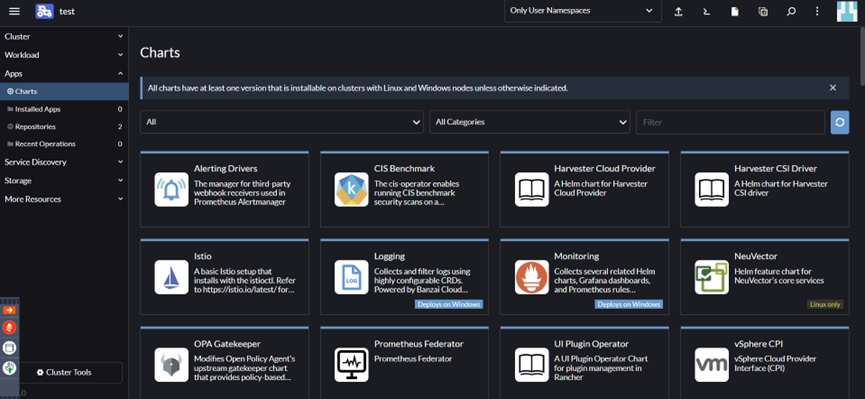
Task: Open Installed Apps in the sidebar
Action: tap(64, 109)
